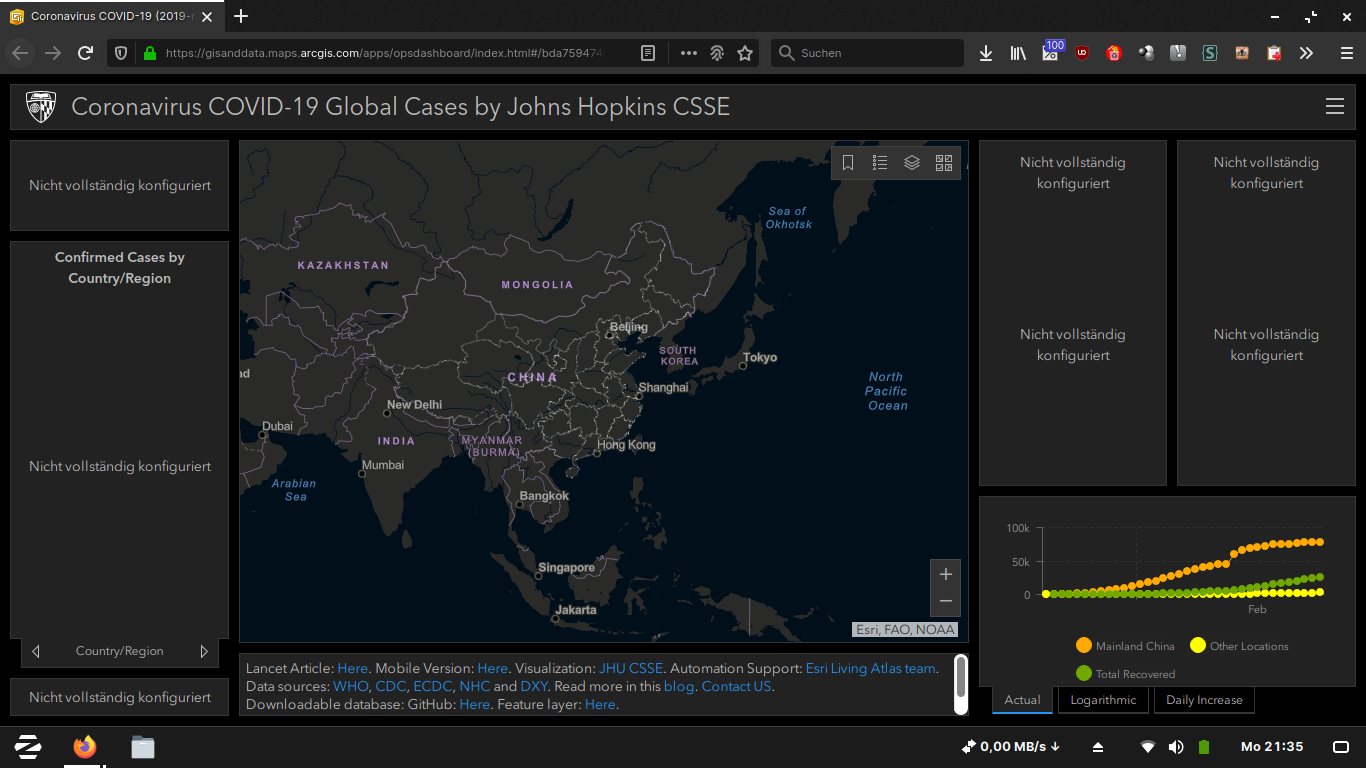The width and height of the screenshot is (1366, 768).
Task: Zoom out on the map
Action: click(945, 602)
